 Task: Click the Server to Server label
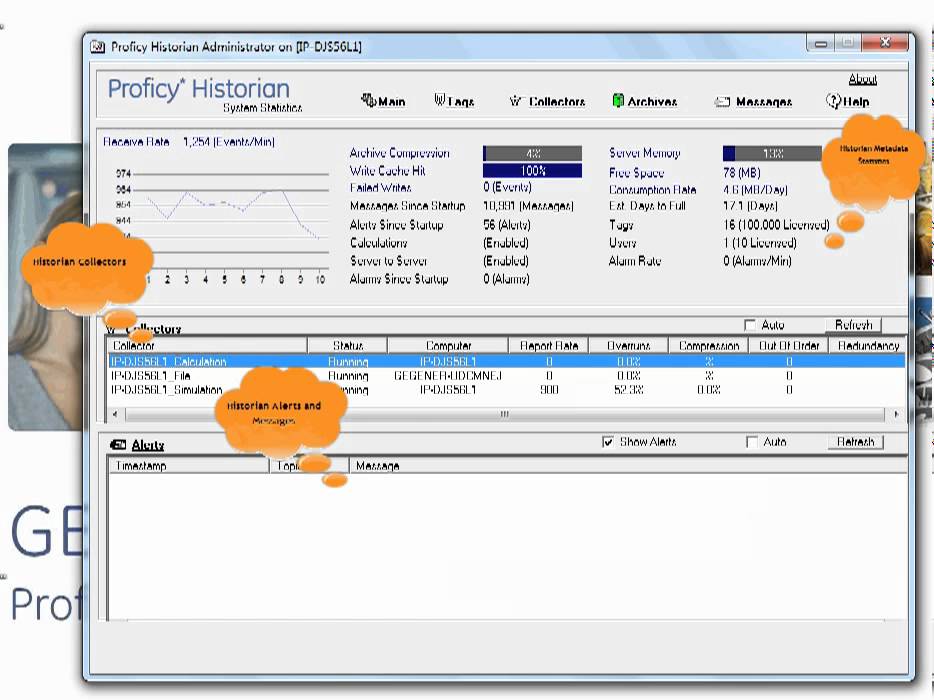(x=388, y=261)
